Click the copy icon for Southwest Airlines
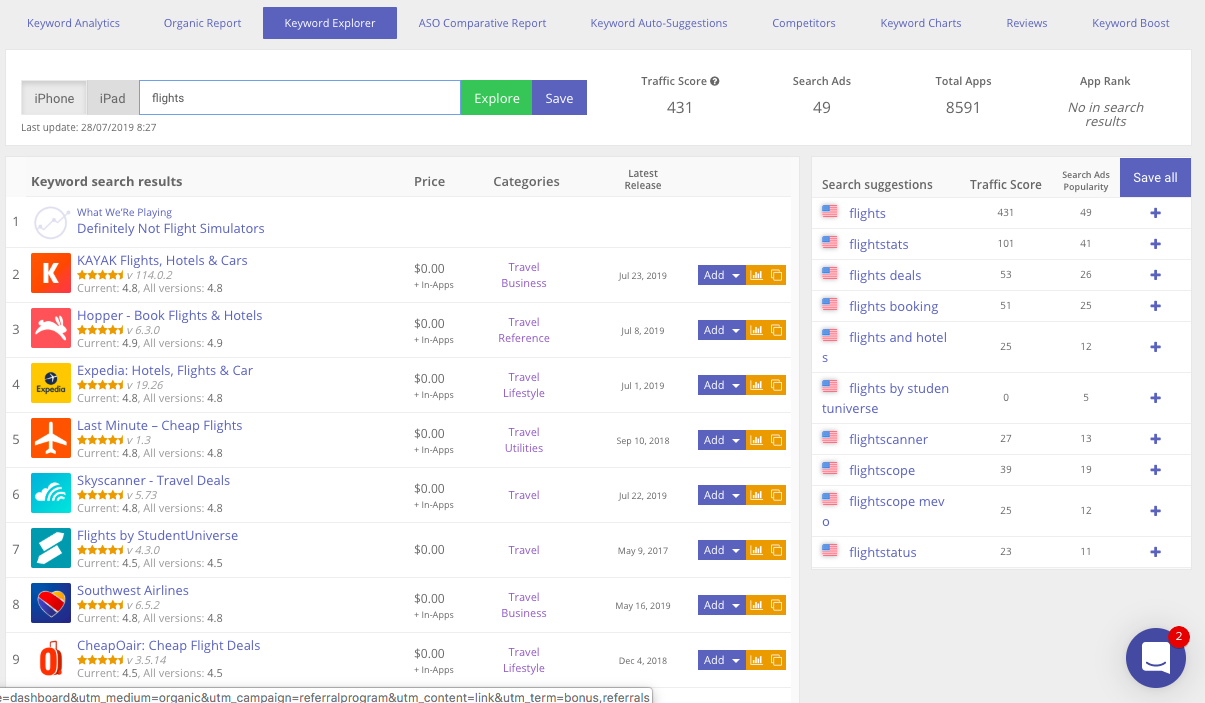The height and width of the screenshot is (703, 1205). click(776, 605)
